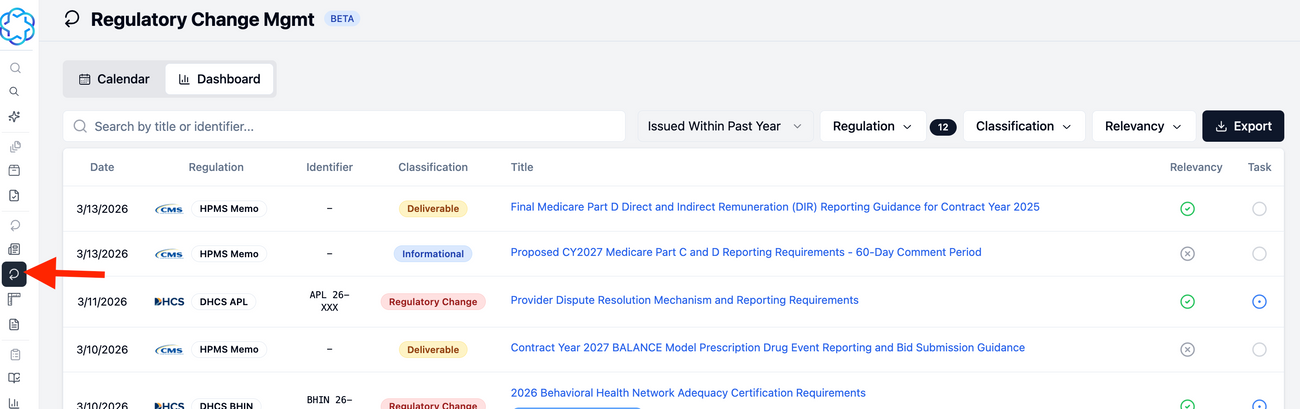Click the 12 count badge
The image size is (1300, 409).
[943, 127]
